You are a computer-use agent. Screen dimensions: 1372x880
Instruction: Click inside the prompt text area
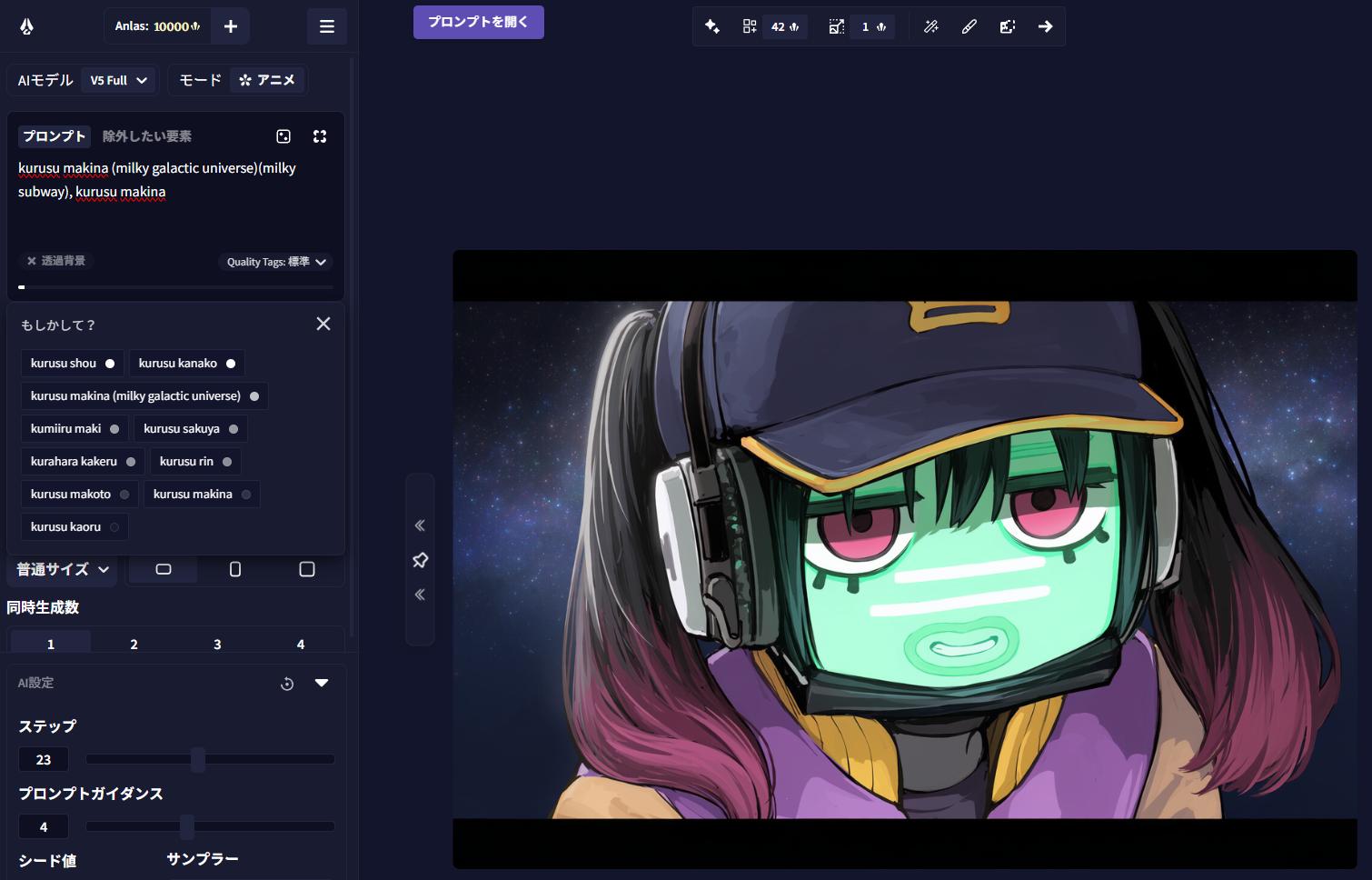[x=175, y=200]
